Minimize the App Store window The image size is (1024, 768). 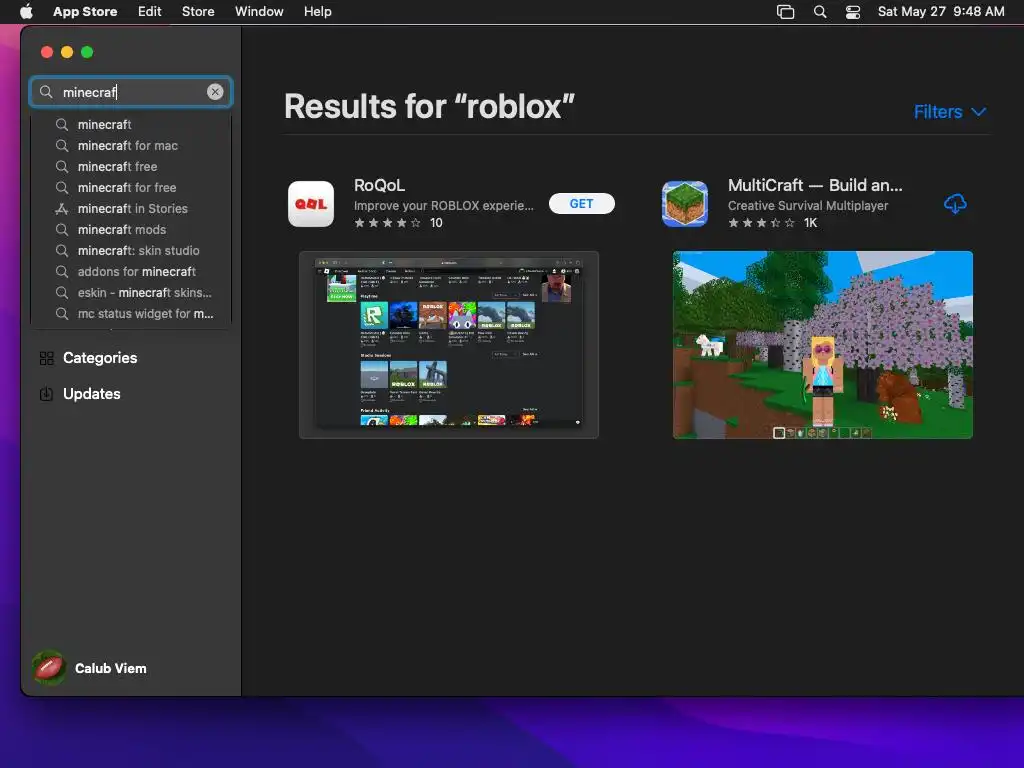coord(67,52)
